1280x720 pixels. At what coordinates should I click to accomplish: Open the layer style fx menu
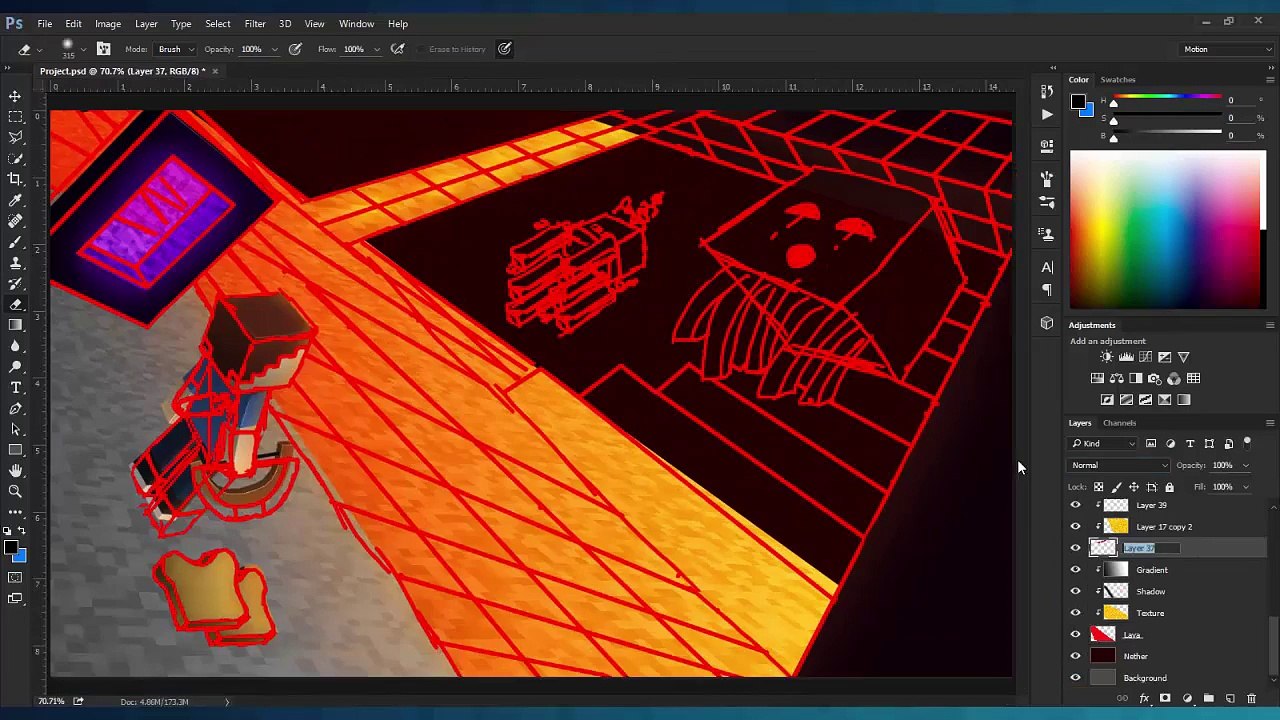(x=1144, y=699)
